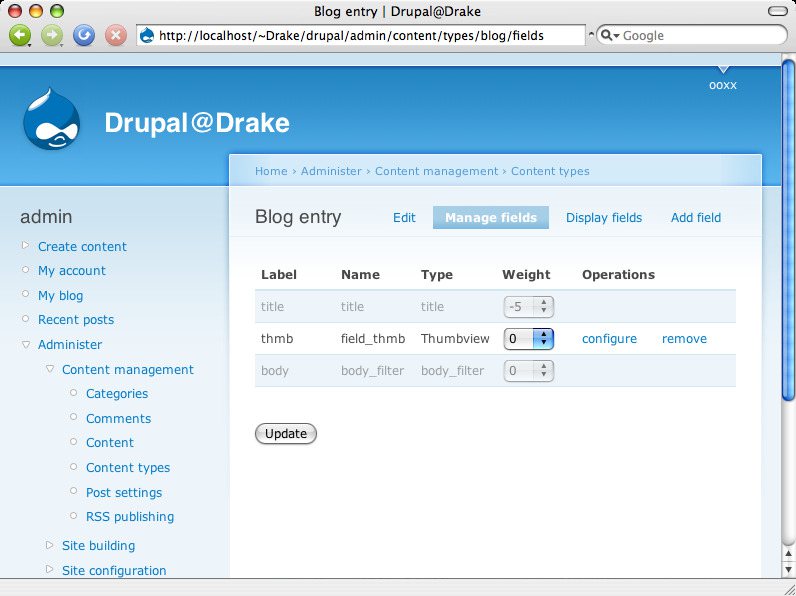This screenshot has height=596, width=796.
Task: Open the Content management sidebar link
Action: (x=128, y=370)
